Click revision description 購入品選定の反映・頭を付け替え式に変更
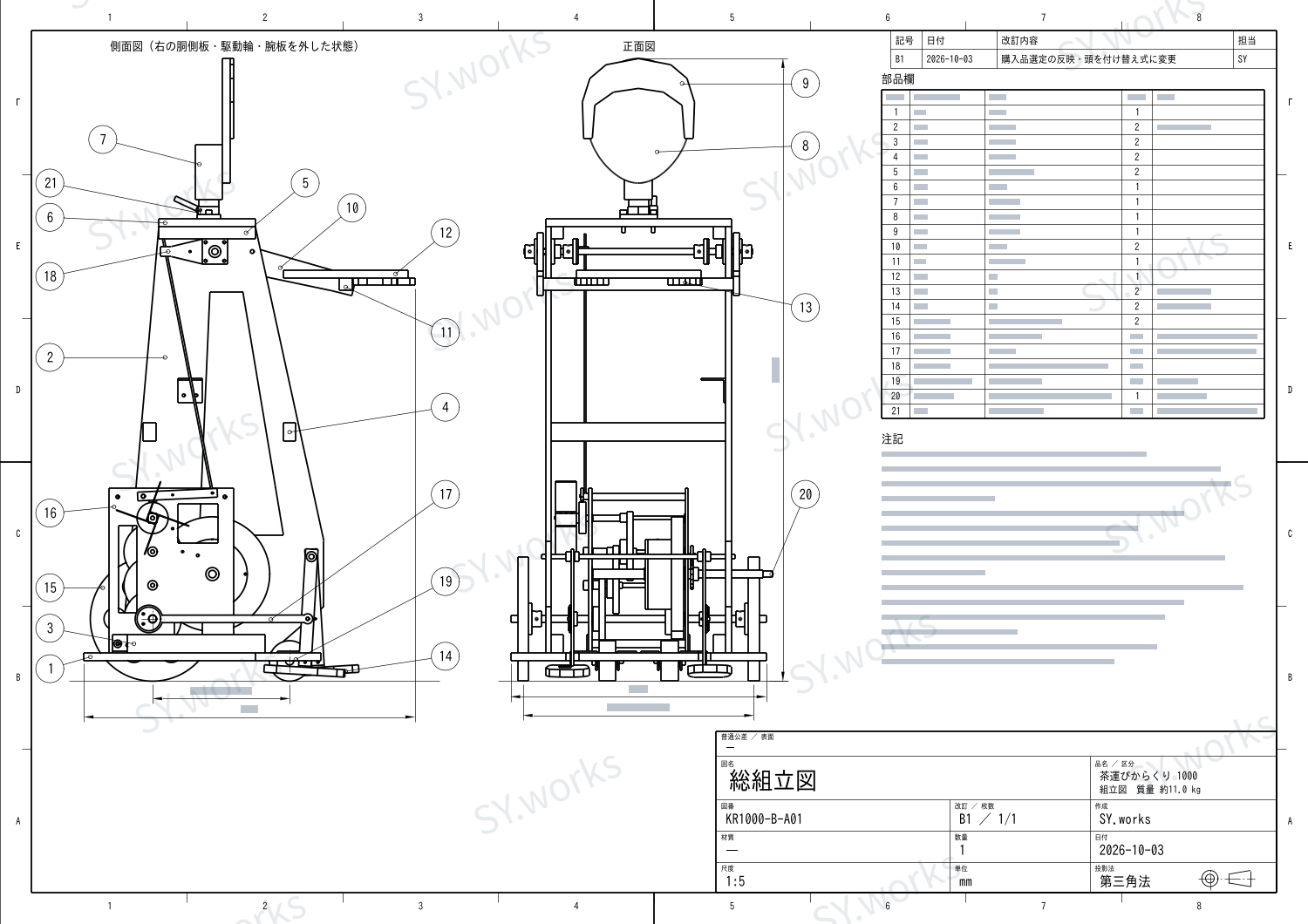The image size is (1308, 924). pos(1088,59)
